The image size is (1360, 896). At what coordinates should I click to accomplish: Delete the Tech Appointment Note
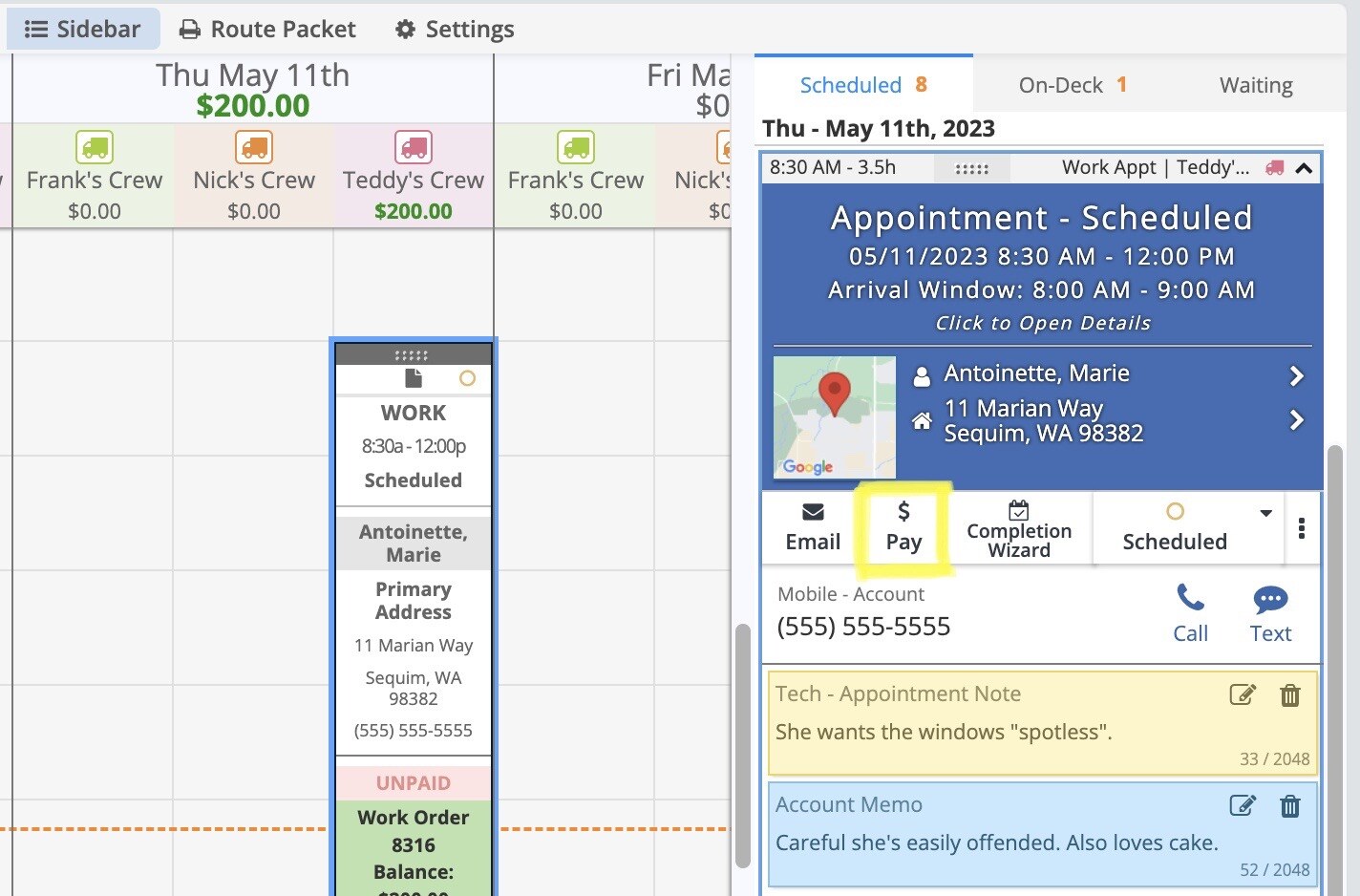[1290, 694]
